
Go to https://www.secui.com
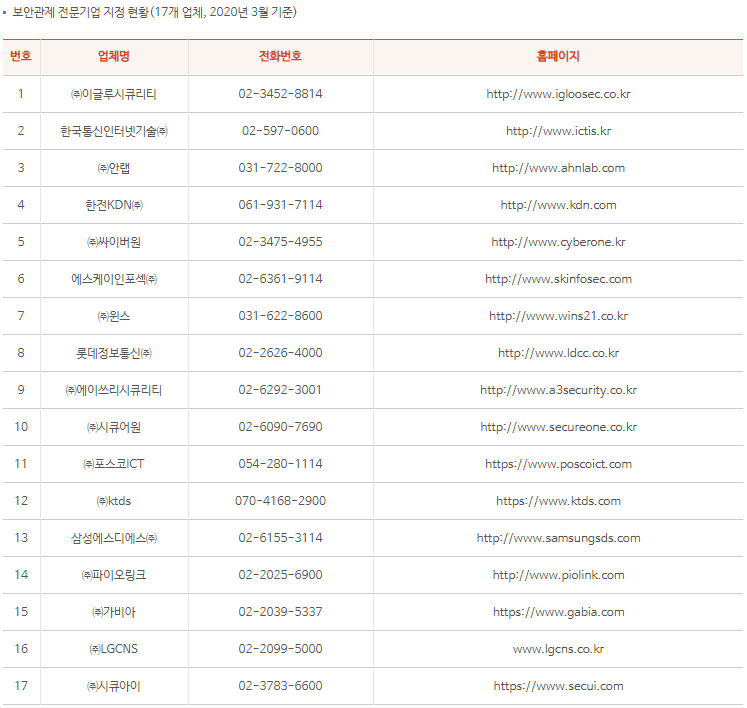point(558,686)
